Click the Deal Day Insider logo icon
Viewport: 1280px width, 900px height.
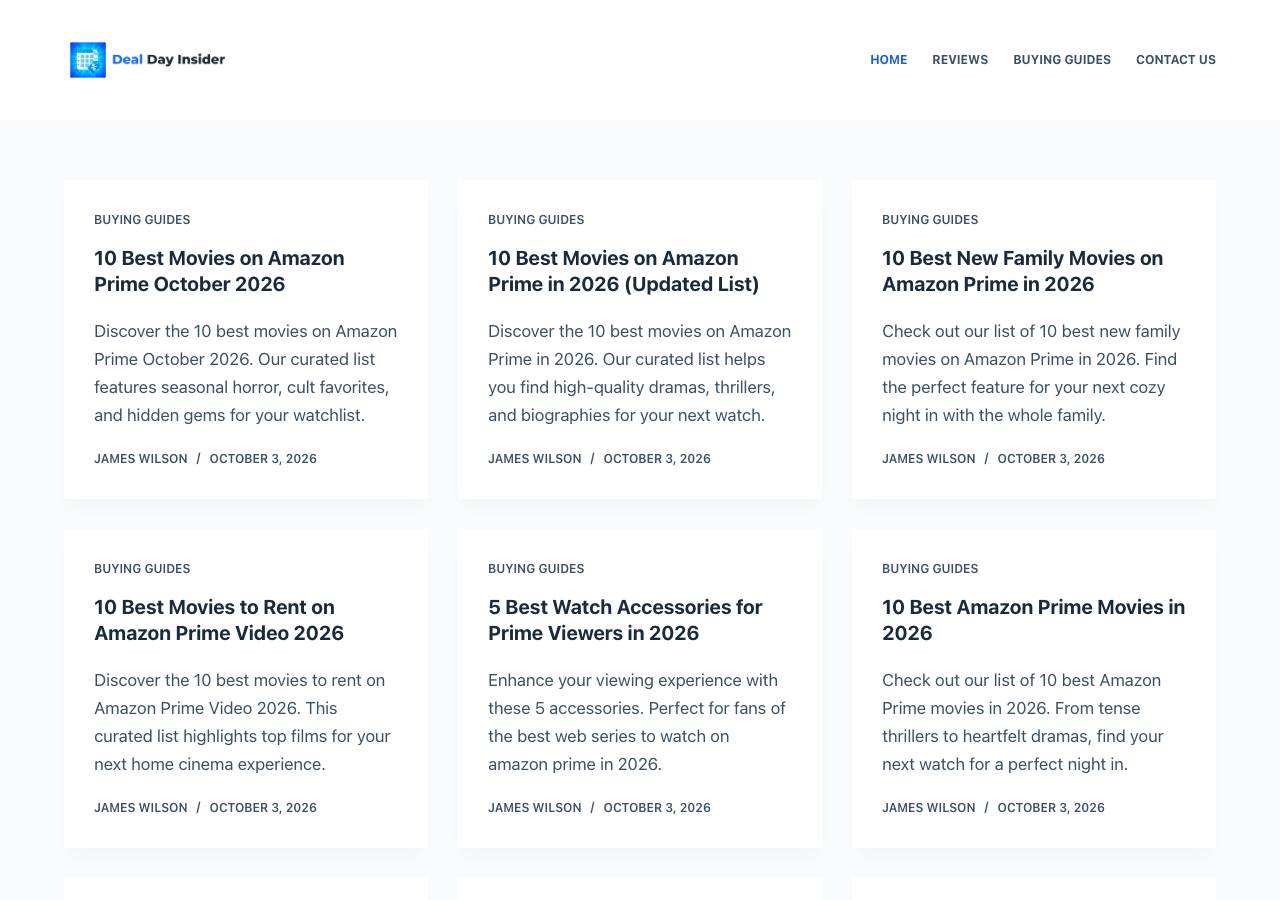[88, 60]
